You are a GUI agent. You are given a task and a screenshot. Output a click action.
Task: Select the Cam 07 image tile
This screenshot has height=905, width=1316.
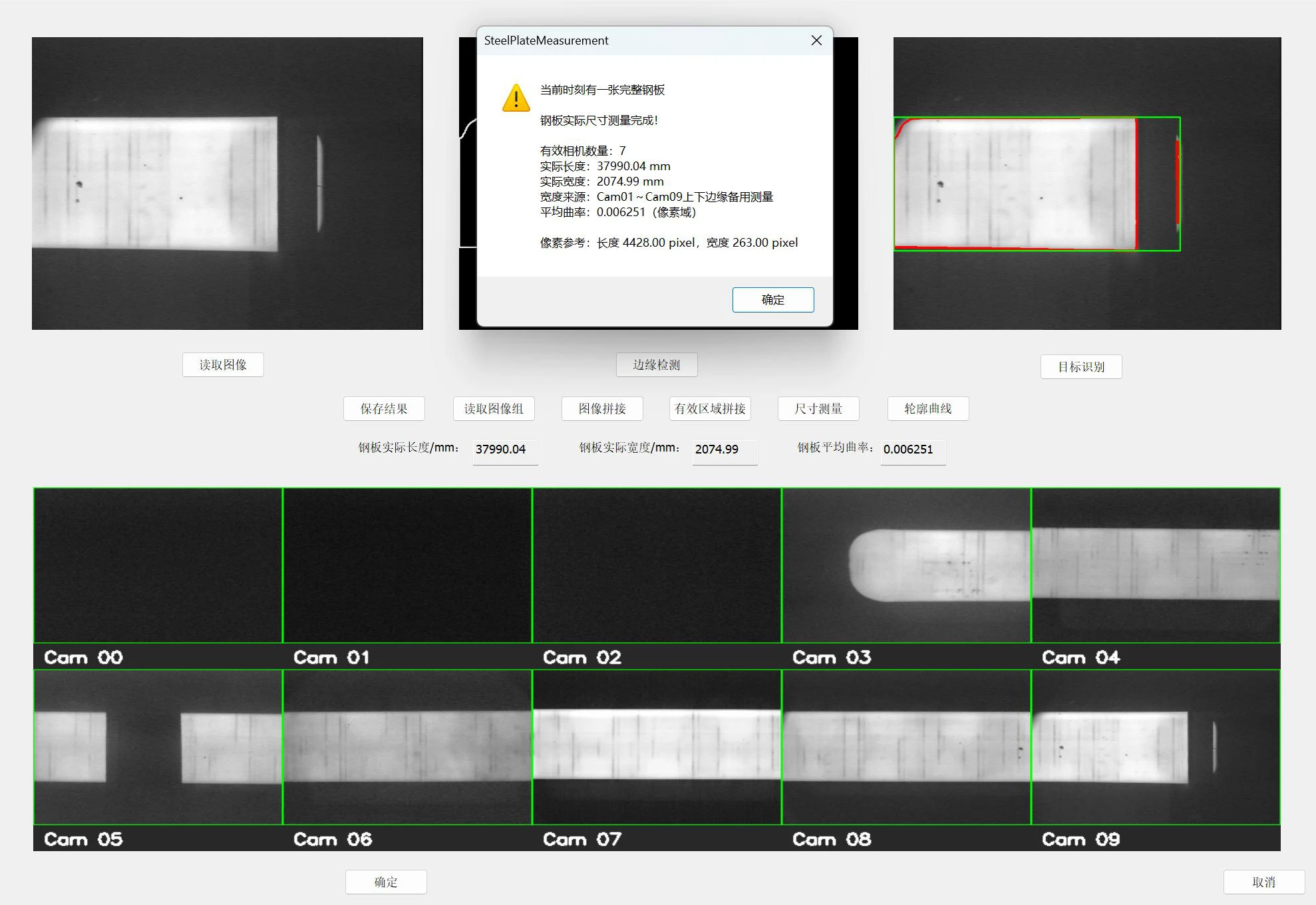(657, 747)
